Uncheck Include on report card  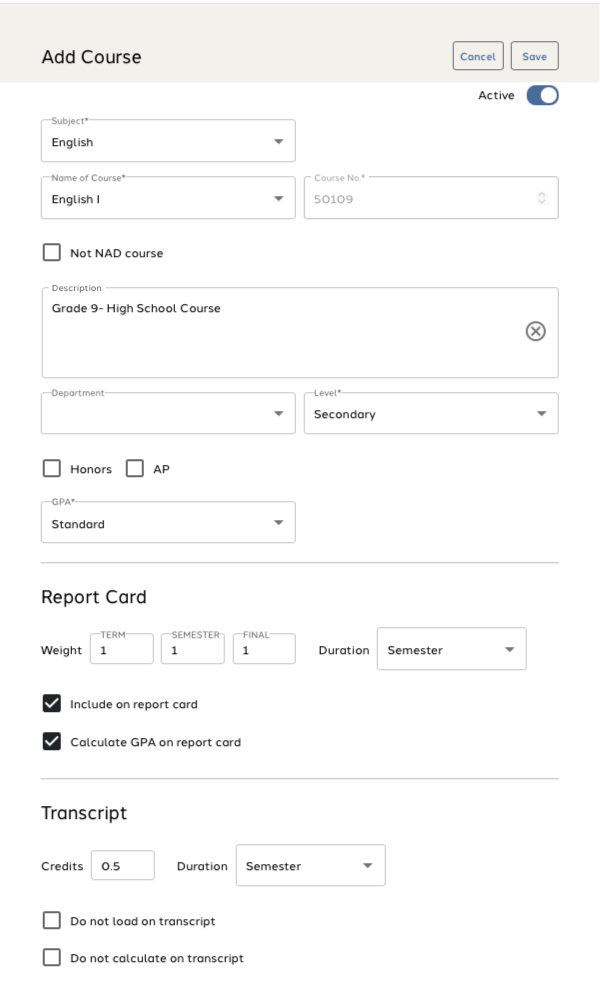coord(52,704)
